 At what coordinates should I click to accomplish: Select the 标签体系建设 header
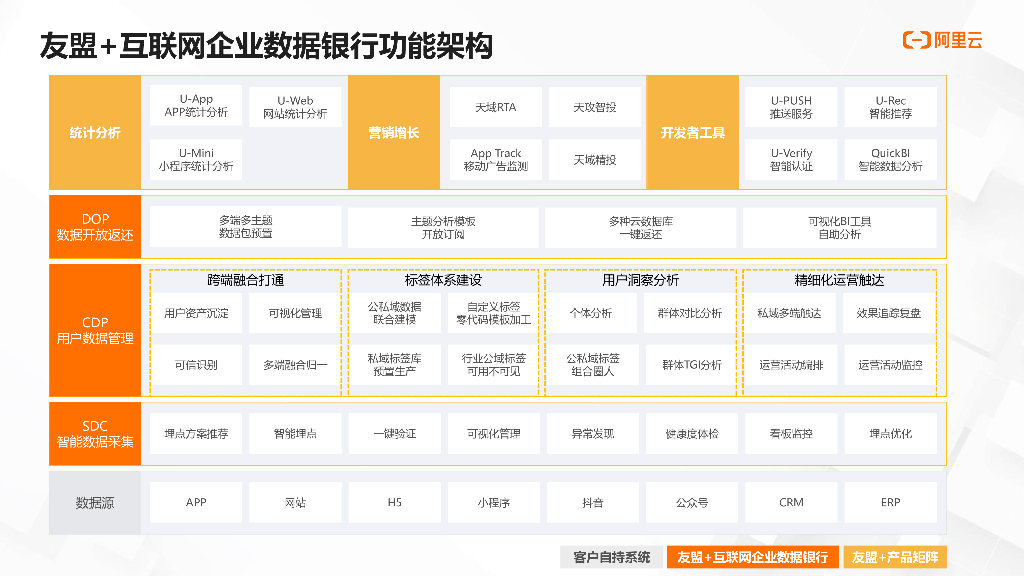[443, 280]
